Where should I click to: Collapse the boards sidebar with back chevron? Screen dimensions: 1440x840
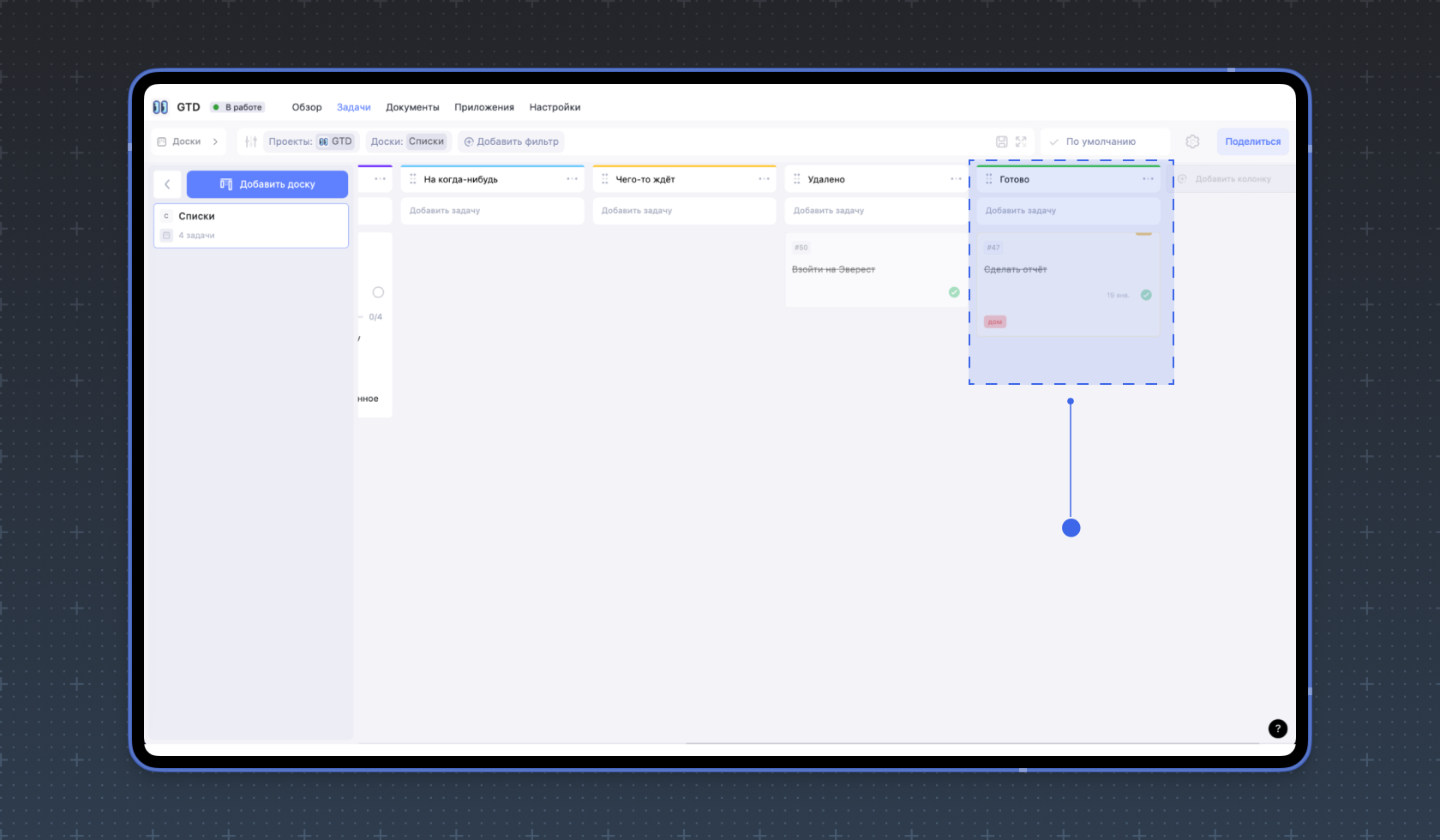(167, 184)
